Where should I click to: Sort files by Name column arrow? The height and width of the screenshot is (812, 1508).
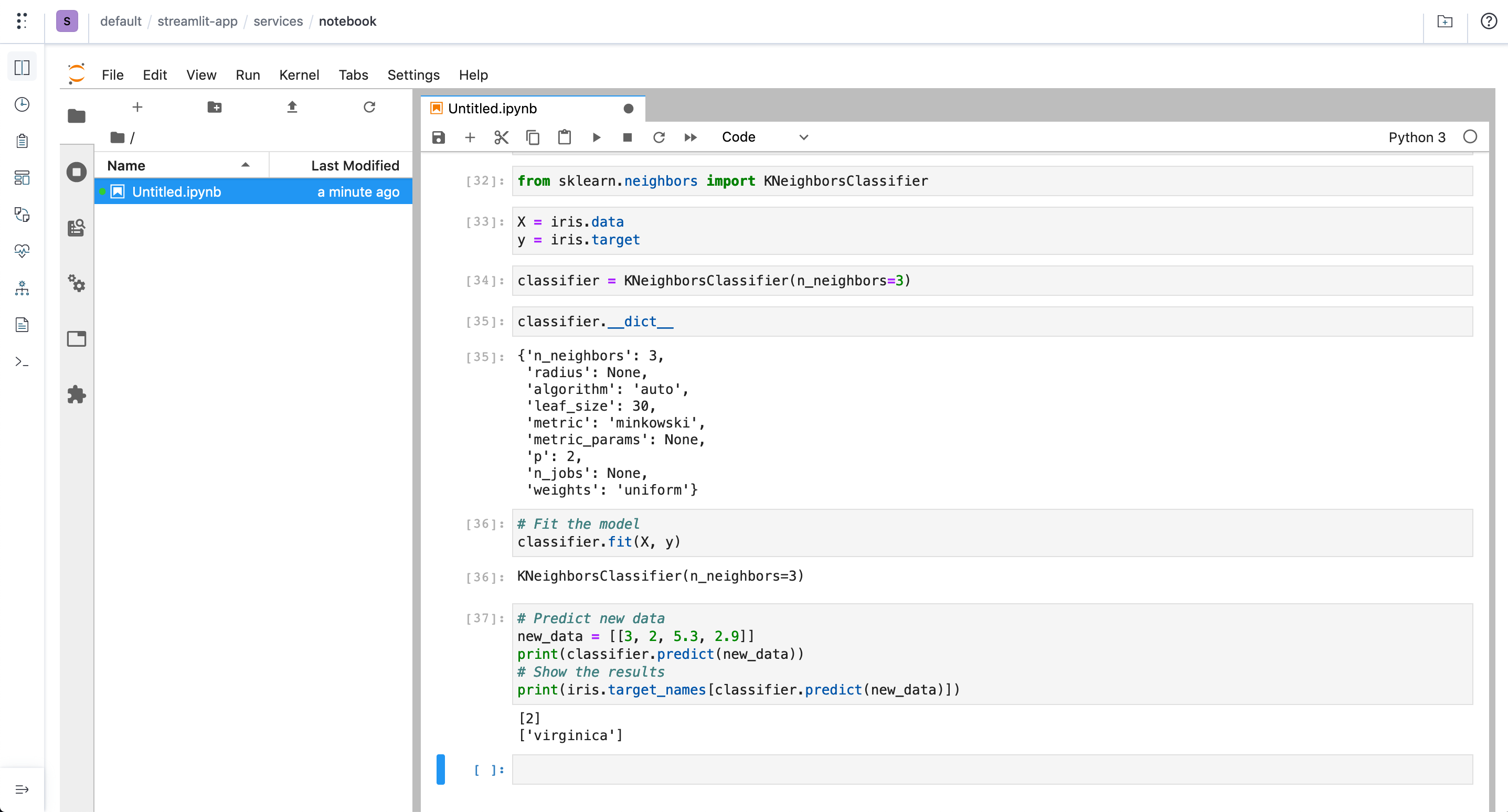(245, 165)
